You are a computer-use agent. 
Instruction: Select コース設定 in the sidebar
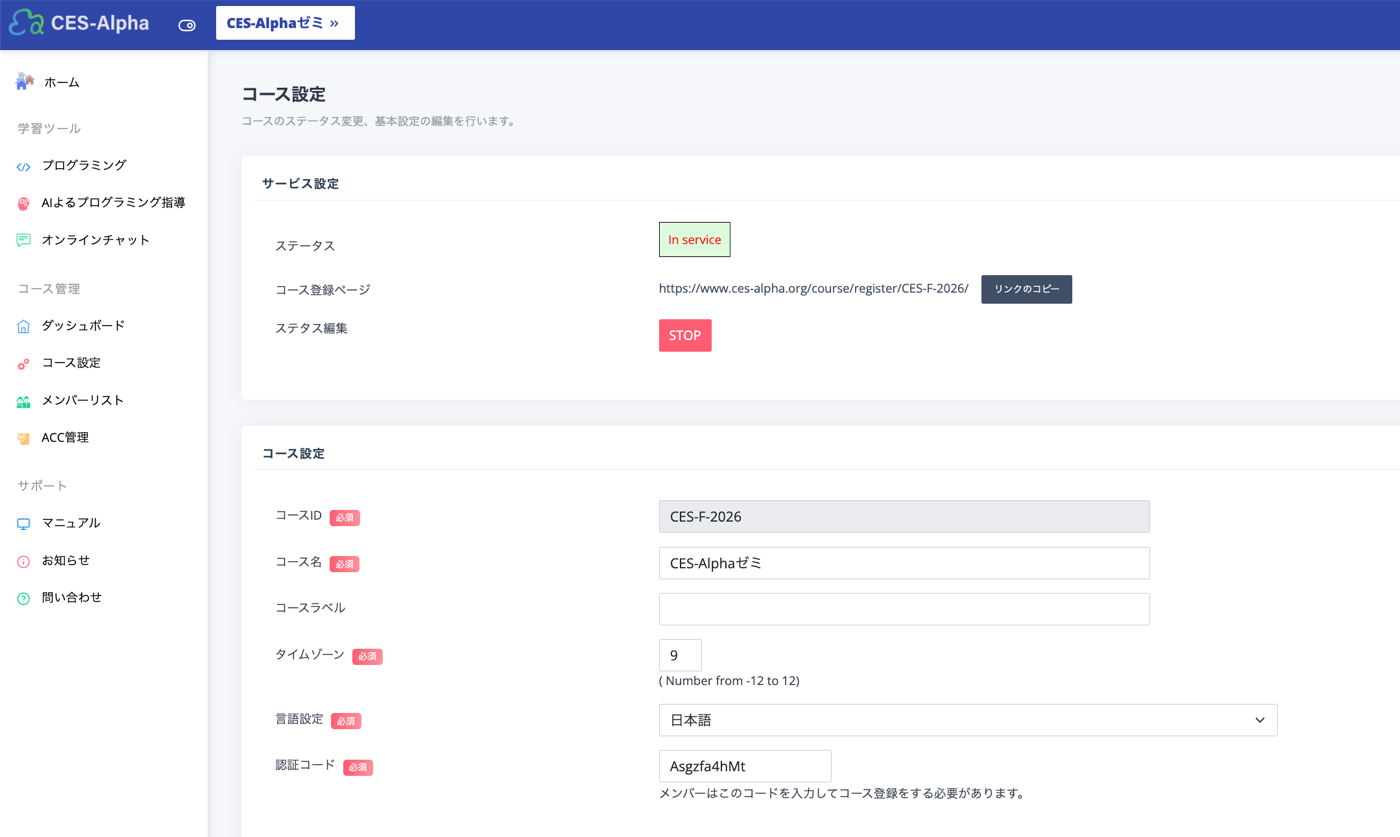pos(71,363)
